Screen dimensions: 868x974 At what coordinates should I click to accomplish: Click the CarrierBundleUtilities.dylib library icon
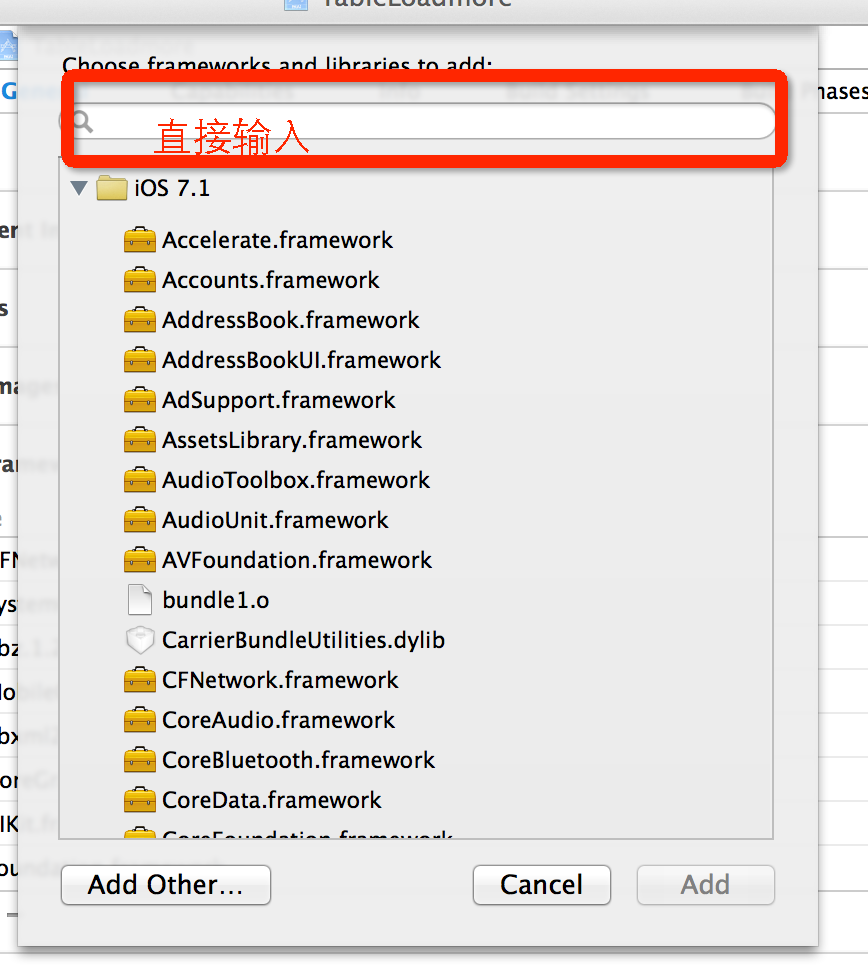(140, 640)
